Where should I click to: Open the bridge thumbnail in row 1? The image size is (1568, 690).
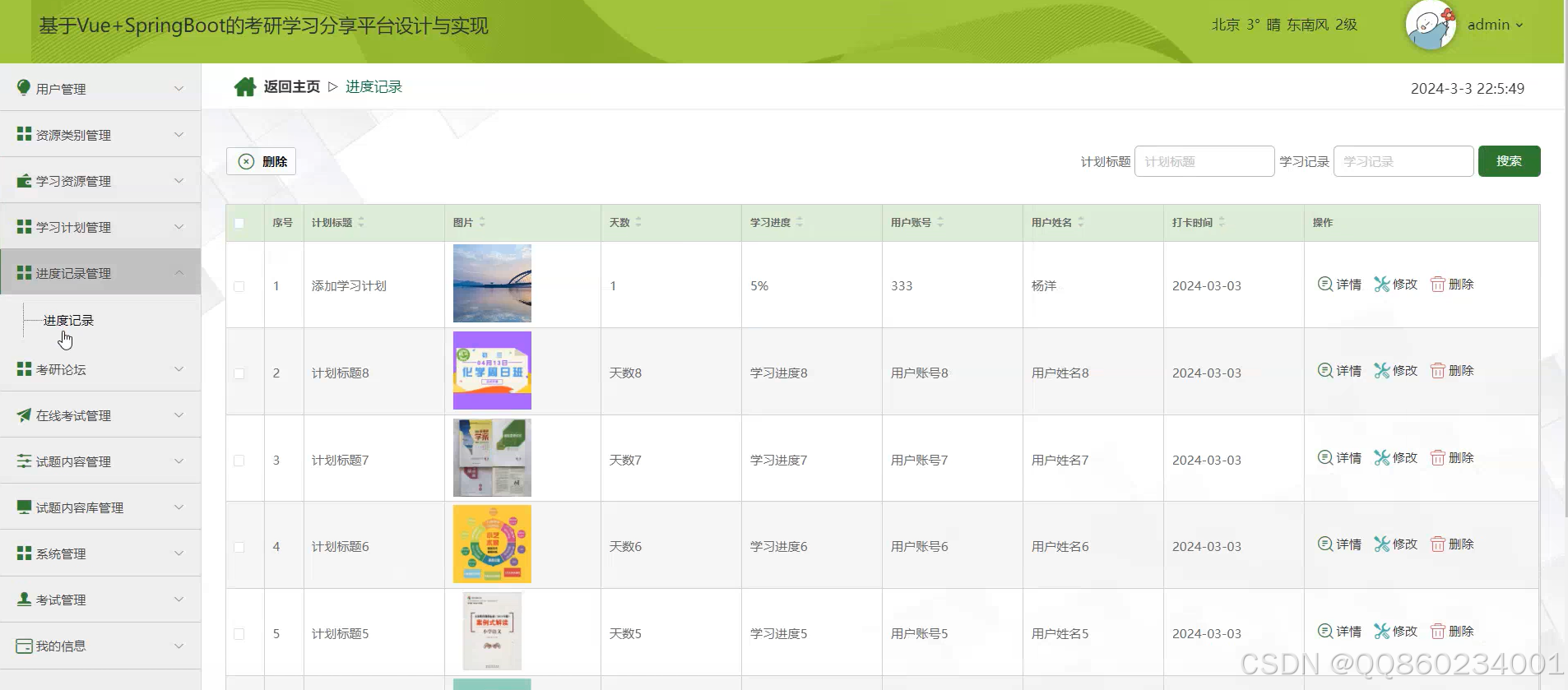[492, 283]
